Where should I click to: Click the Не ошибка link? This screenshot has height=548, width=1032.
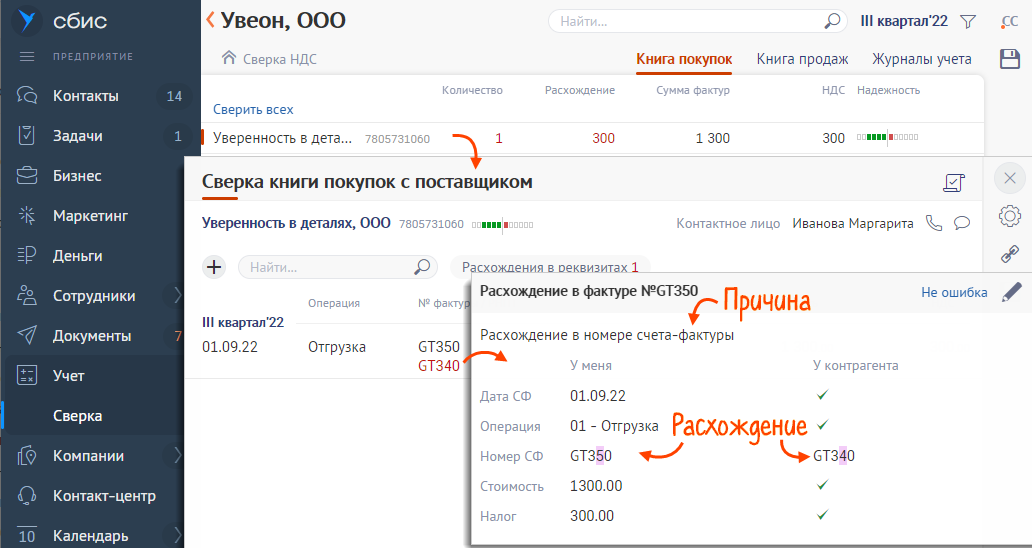pyautogui.click(x=954, y=293)
